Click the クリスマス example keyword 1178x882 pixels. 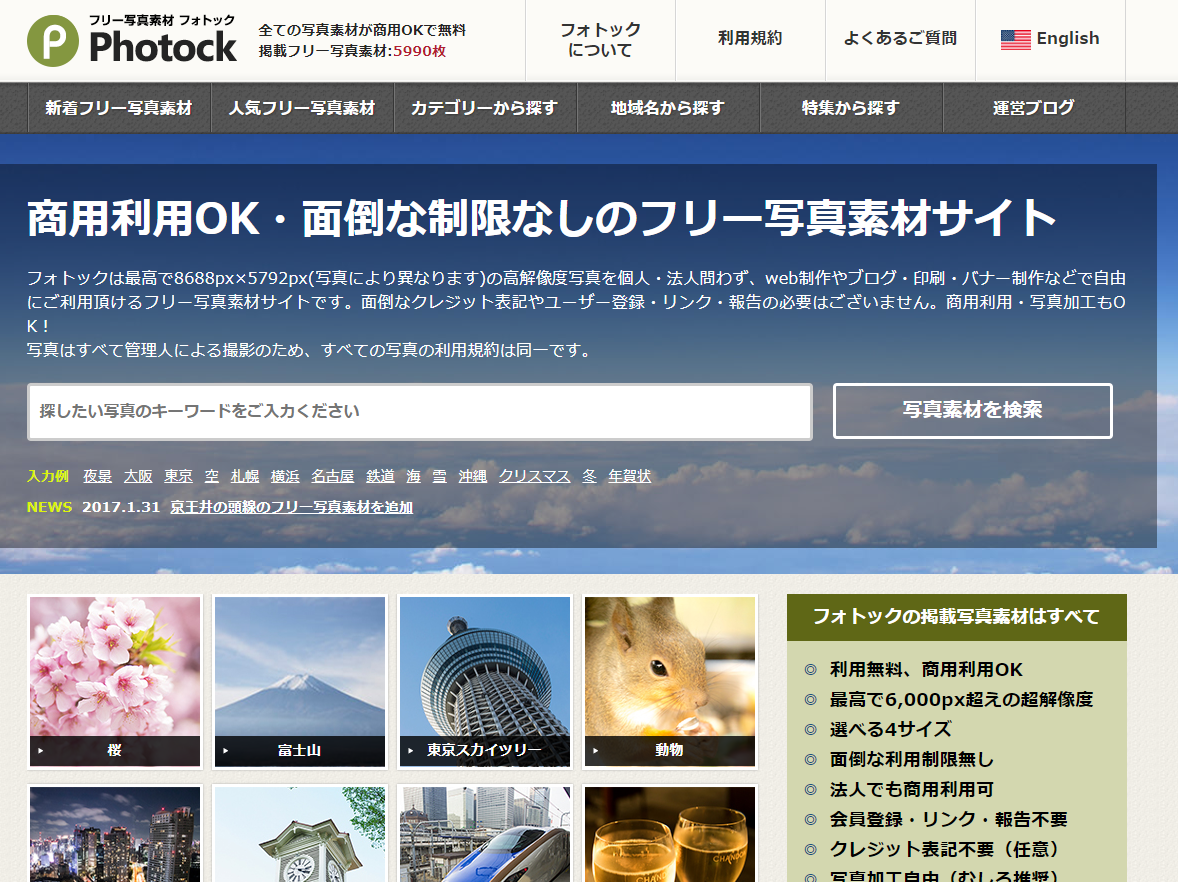[535, 476]
